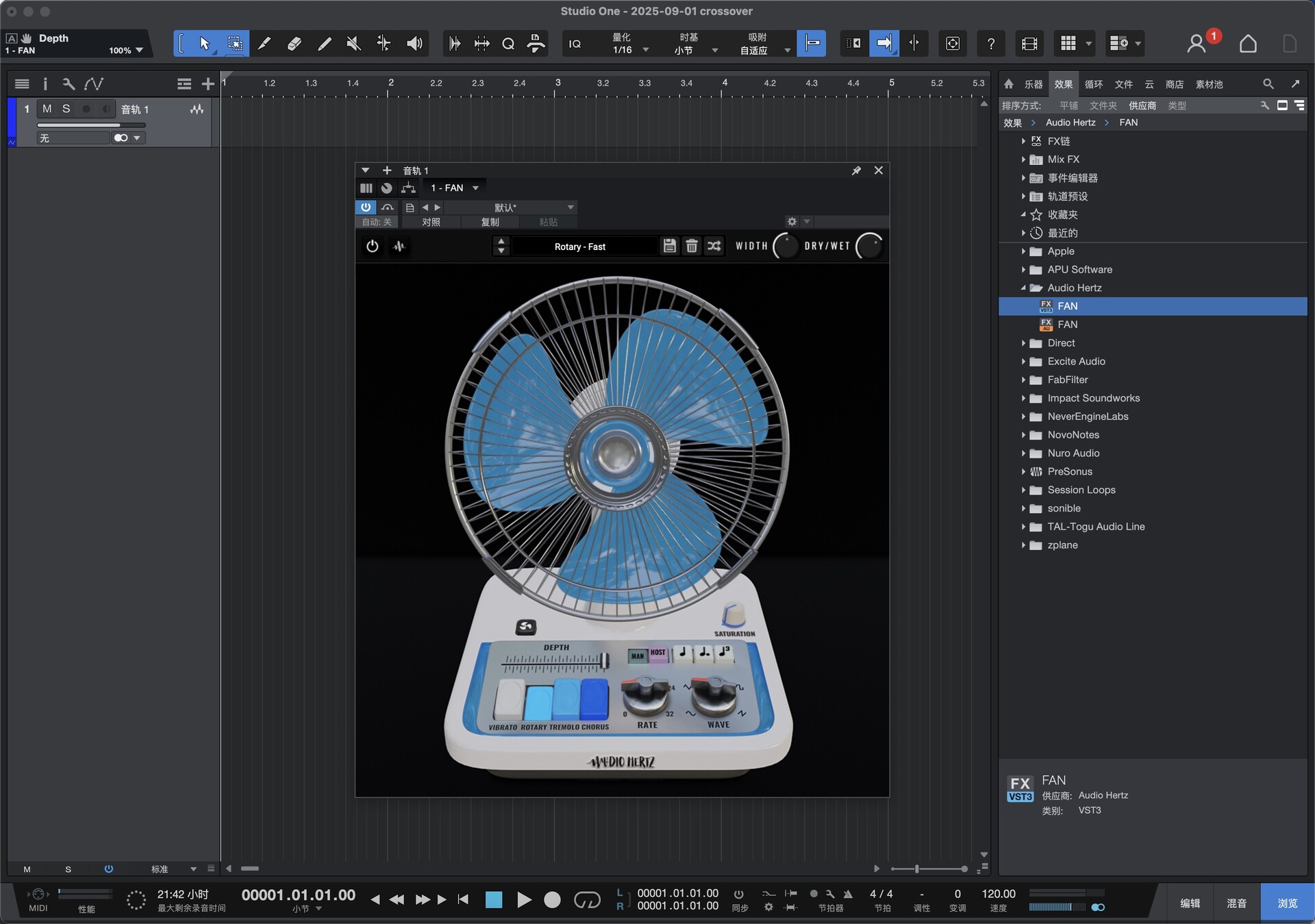This screenshot has height=924, width=1315.
Task: Click the browser home icon
Action: point(1009,84)
